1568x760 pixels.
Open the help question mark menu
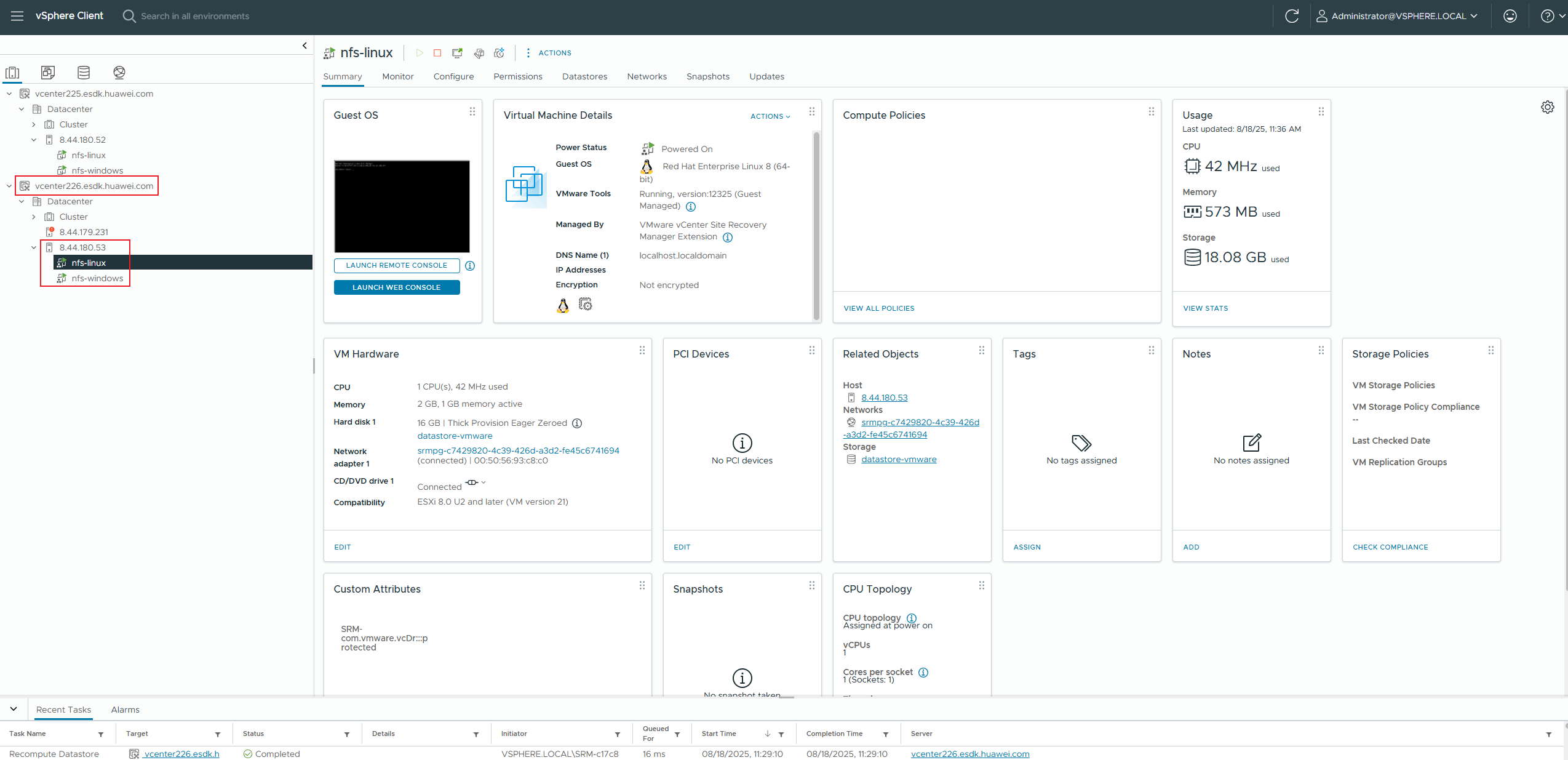pyautogui.click(x=1553, y=16)
